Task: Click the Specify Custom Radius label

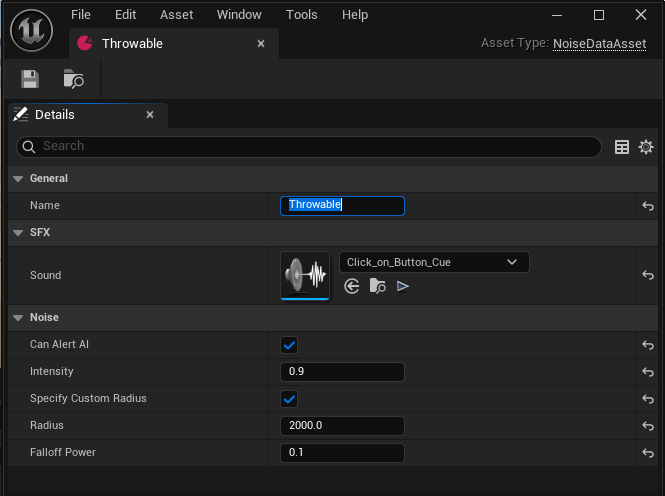Action: (88, 398)
